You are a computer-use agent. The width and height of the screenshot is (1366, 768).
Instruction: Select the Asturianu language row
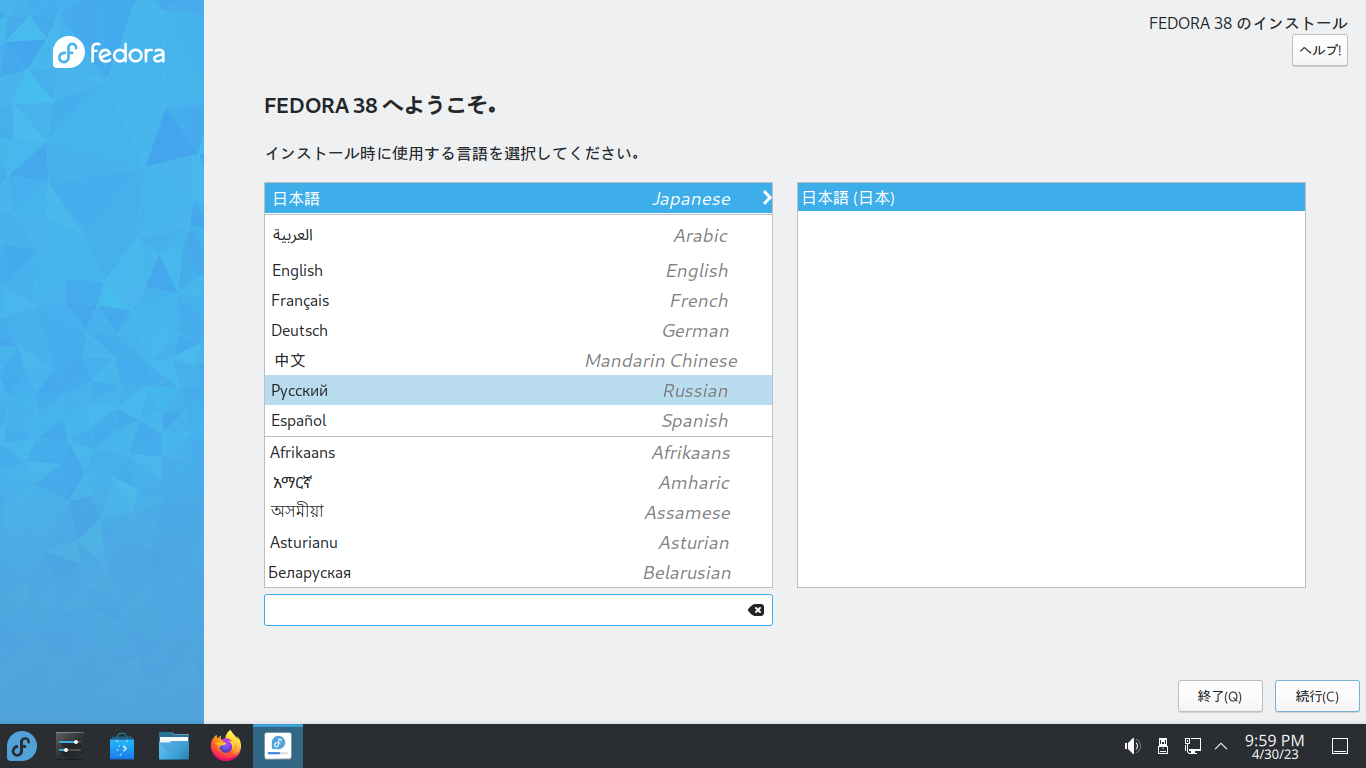tap(518, 543)
